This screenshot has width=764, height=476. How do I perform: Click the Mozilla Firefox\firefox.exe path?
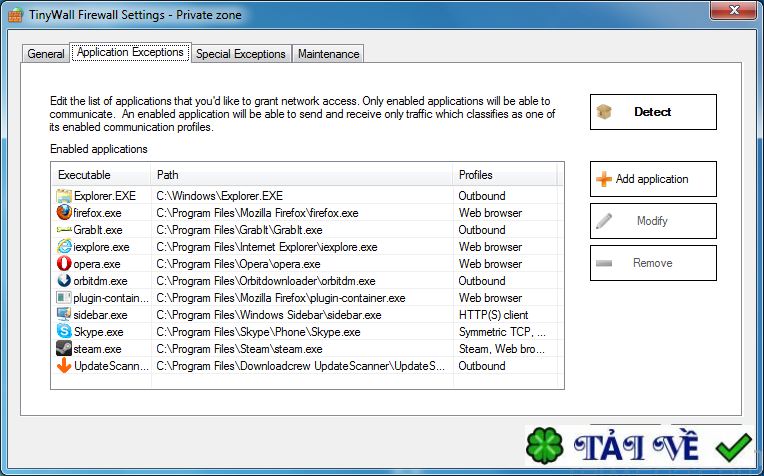(257, 213)
